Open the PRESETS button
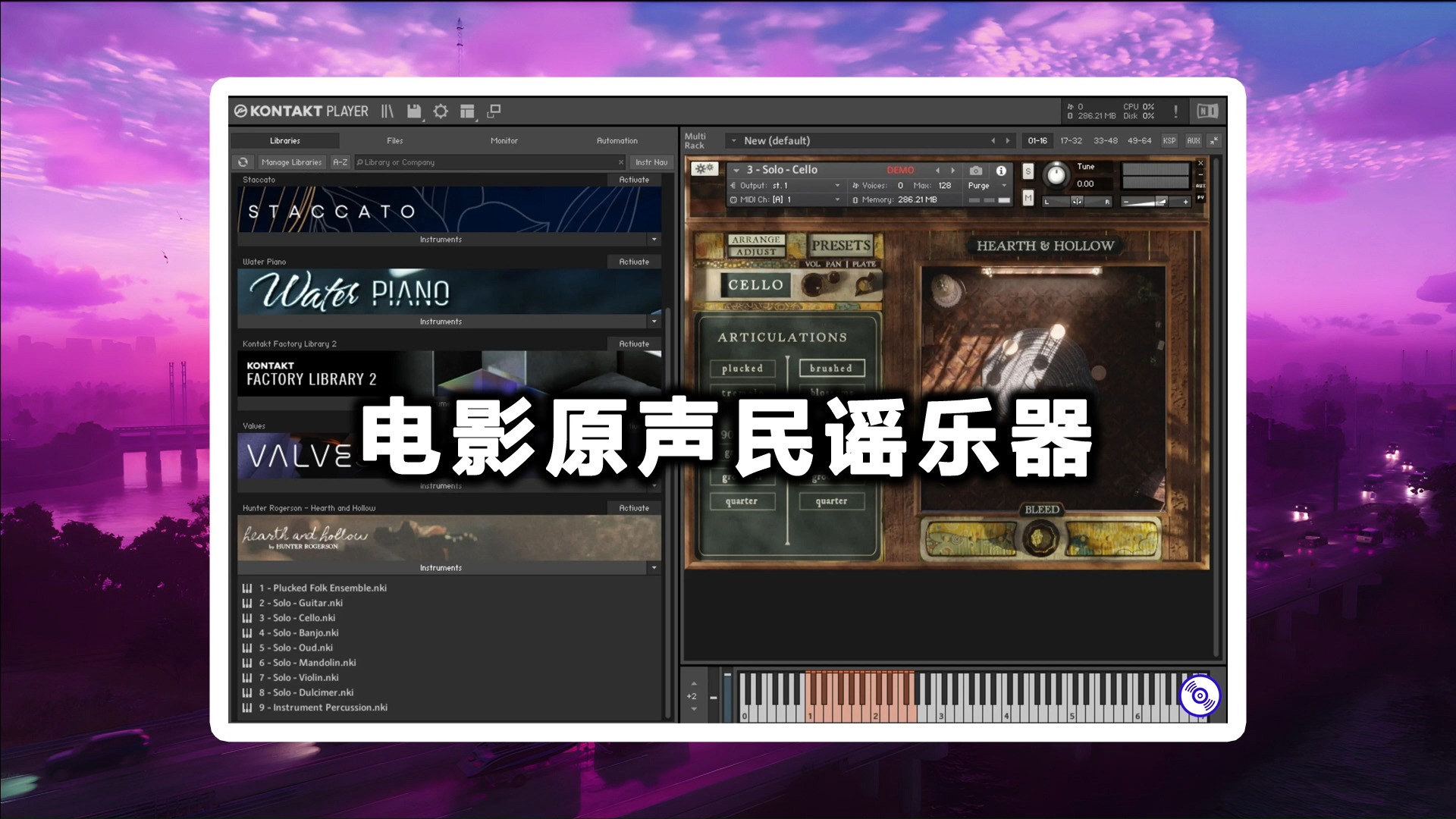 pyautogui.click(x=841, y=246)
